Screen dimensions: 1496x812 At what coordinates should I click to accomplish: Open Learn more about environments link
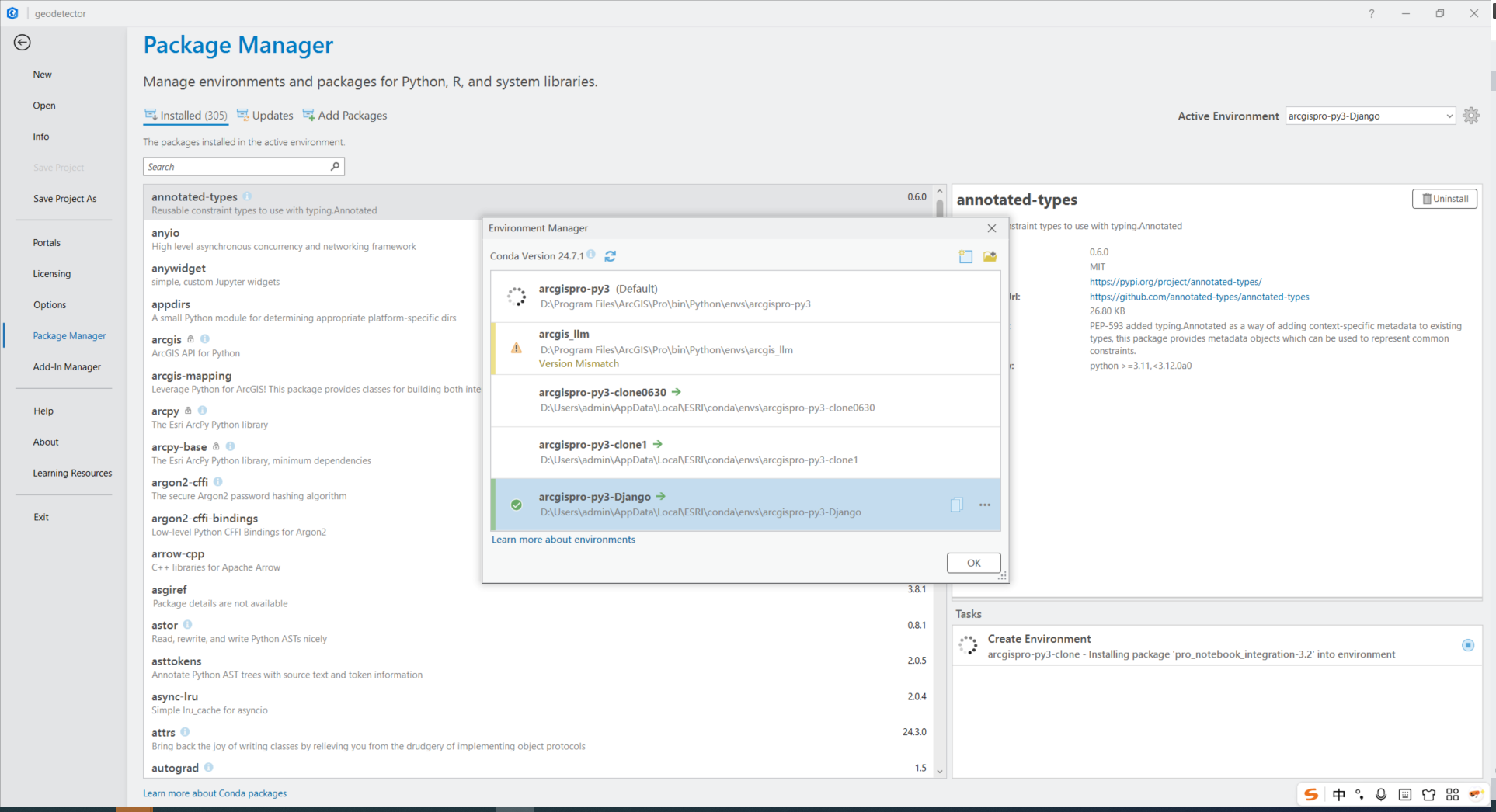[563, 540]
